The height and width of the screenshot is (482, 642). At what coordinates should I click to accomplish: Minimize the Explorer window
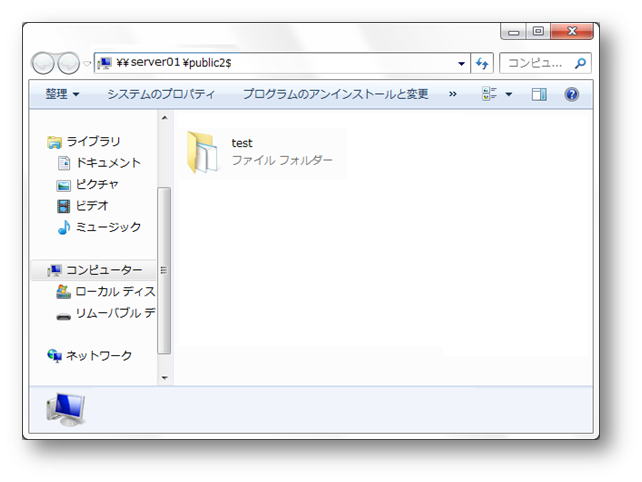pyautogui.click(x=513, y=32)
